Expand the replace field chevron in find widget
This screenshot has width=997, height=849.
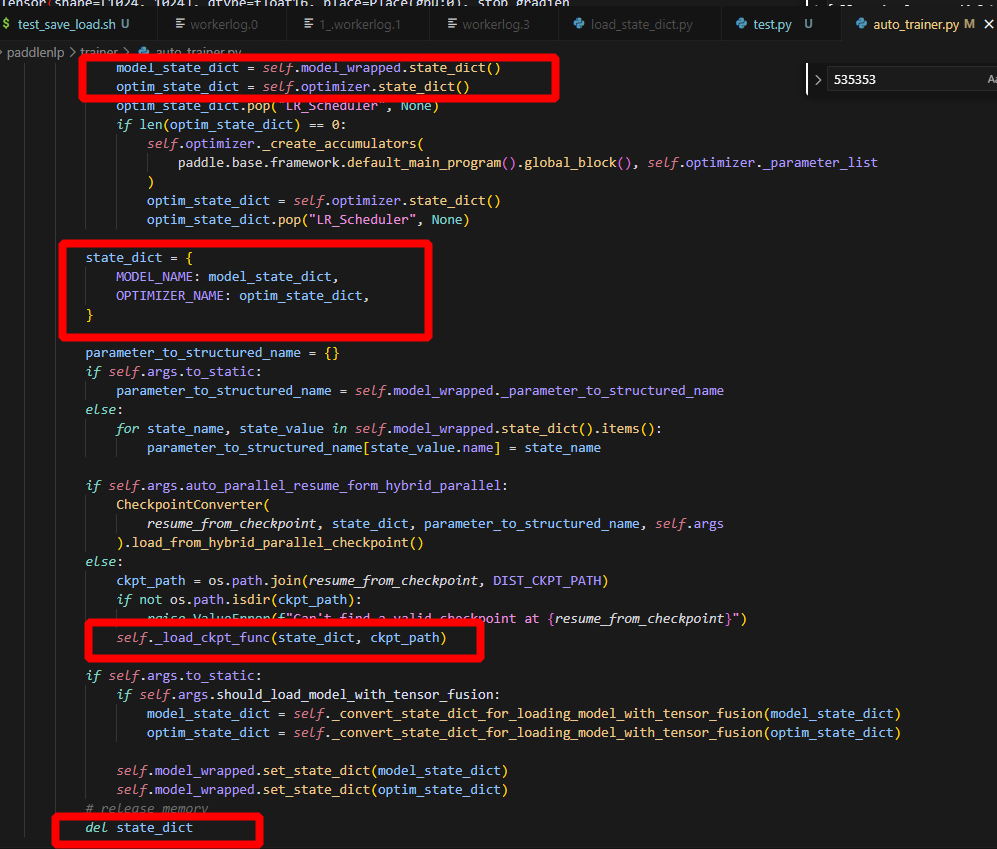tap(818, 79)
